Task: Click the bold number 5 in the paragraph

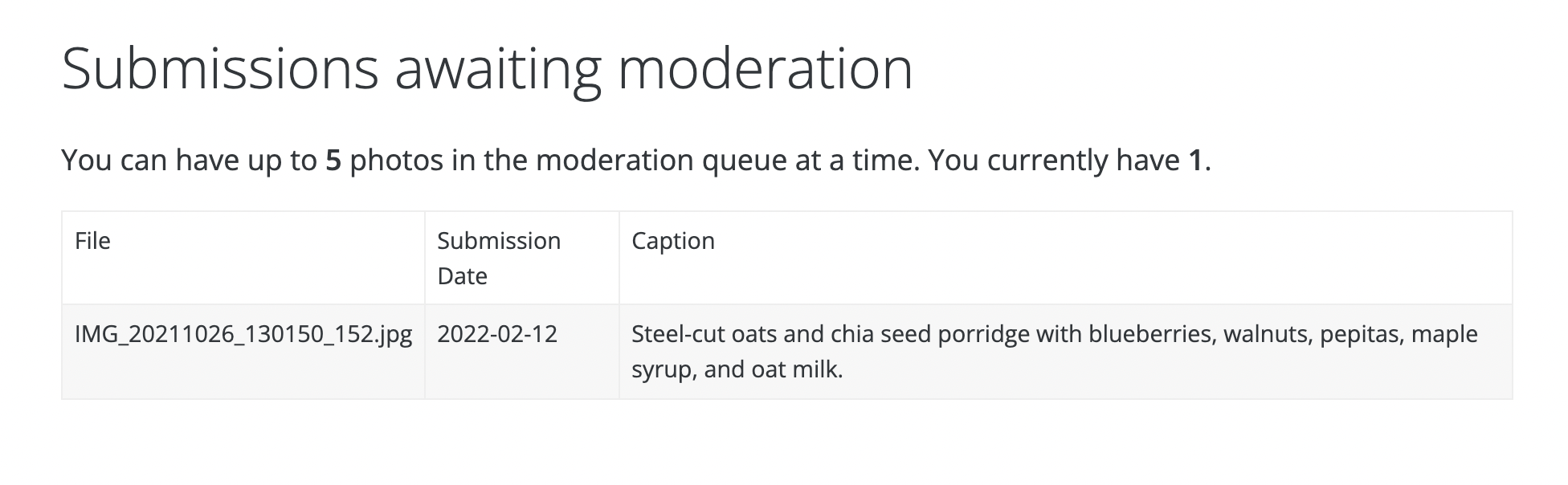Action: click(x=333, y=161)
